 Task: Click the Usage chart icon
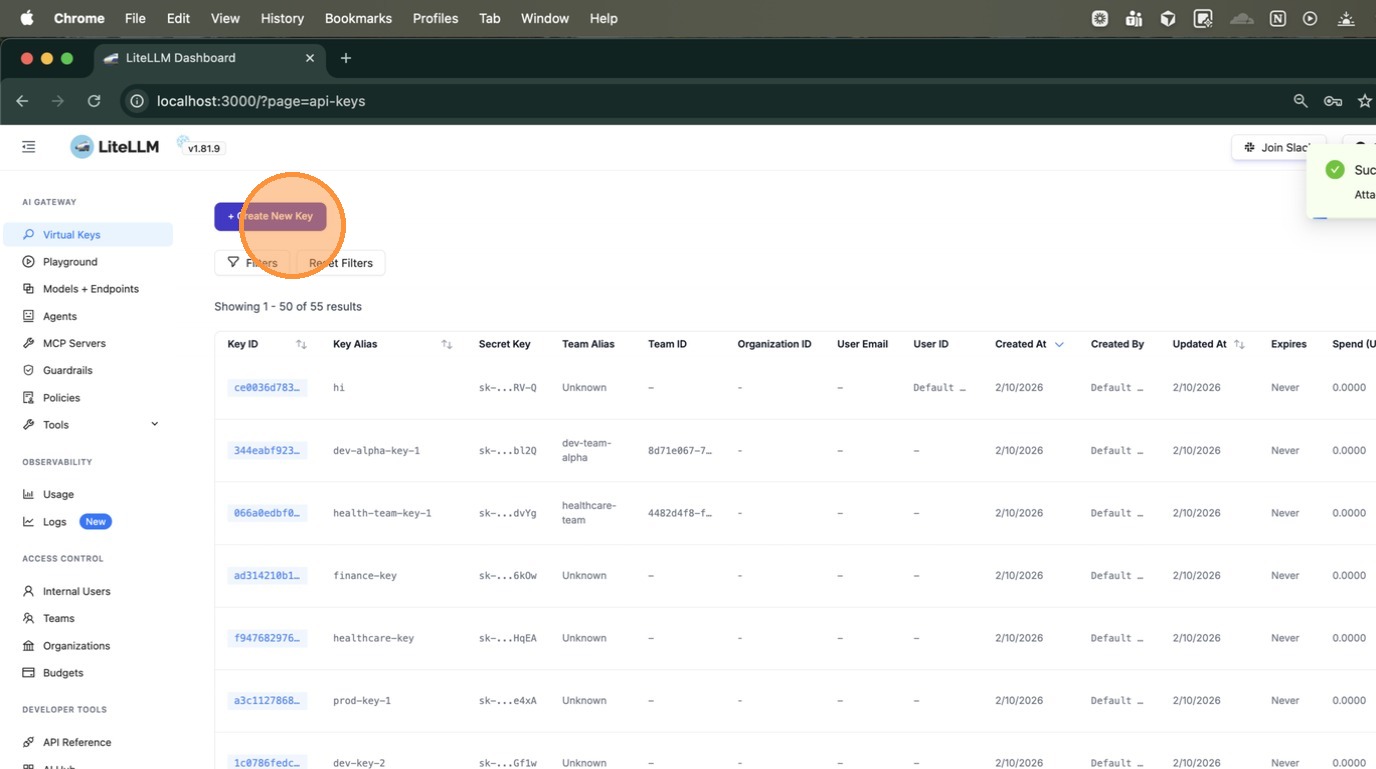[29, 494]
